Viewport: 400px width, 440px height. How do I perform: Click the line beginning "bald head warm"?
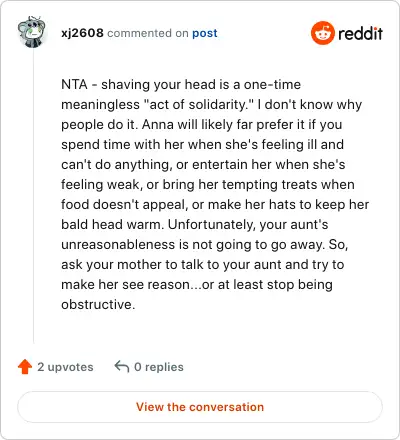[x=195, y=225]
